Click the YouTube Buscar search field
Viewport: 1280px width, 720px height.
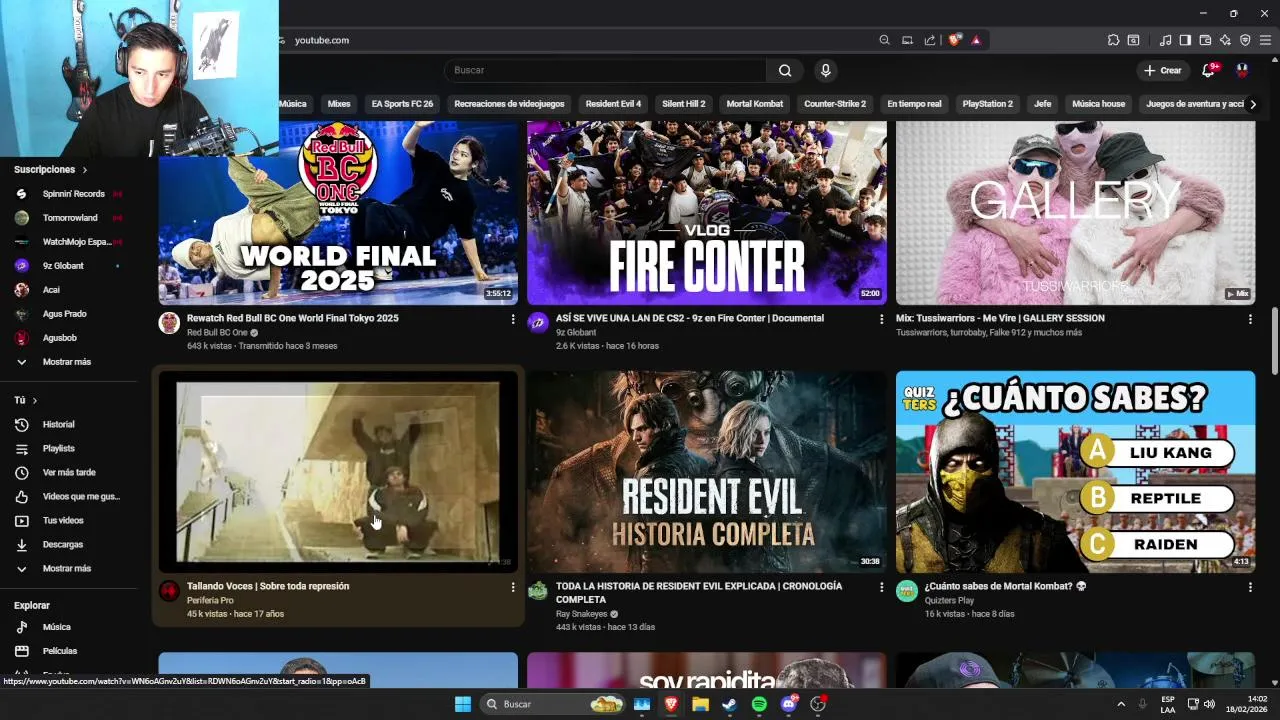[x=605, y=70]
